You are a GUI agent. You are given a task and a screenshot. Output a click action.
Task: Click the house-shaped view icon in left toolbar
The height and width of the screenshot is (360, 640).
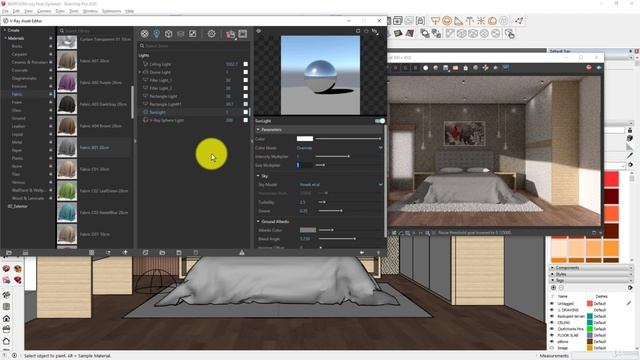(7, 318)
